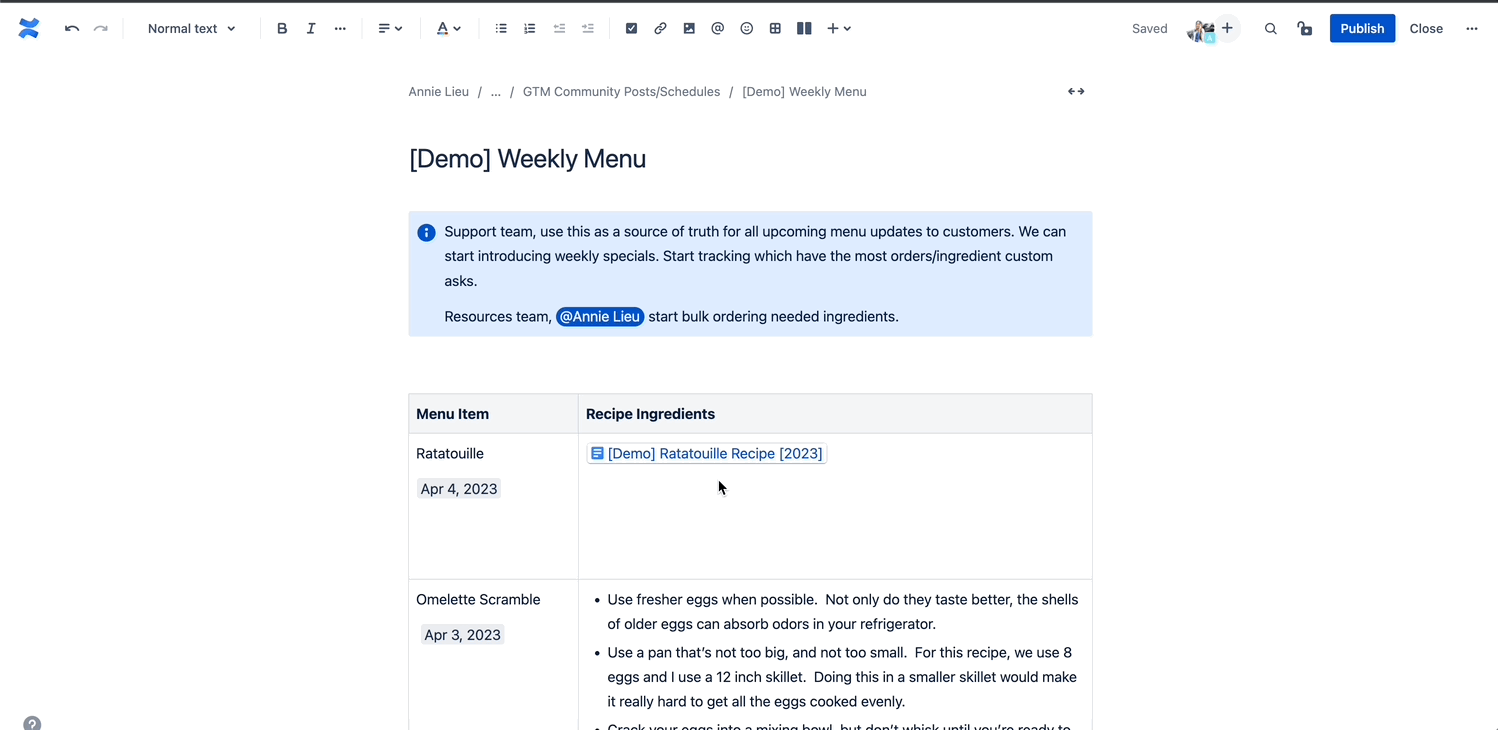This screenshot has height=730, width=1498.
Task: Expand the text alignment dropdown
Action: pyautogui.click(x=390, y=29)
